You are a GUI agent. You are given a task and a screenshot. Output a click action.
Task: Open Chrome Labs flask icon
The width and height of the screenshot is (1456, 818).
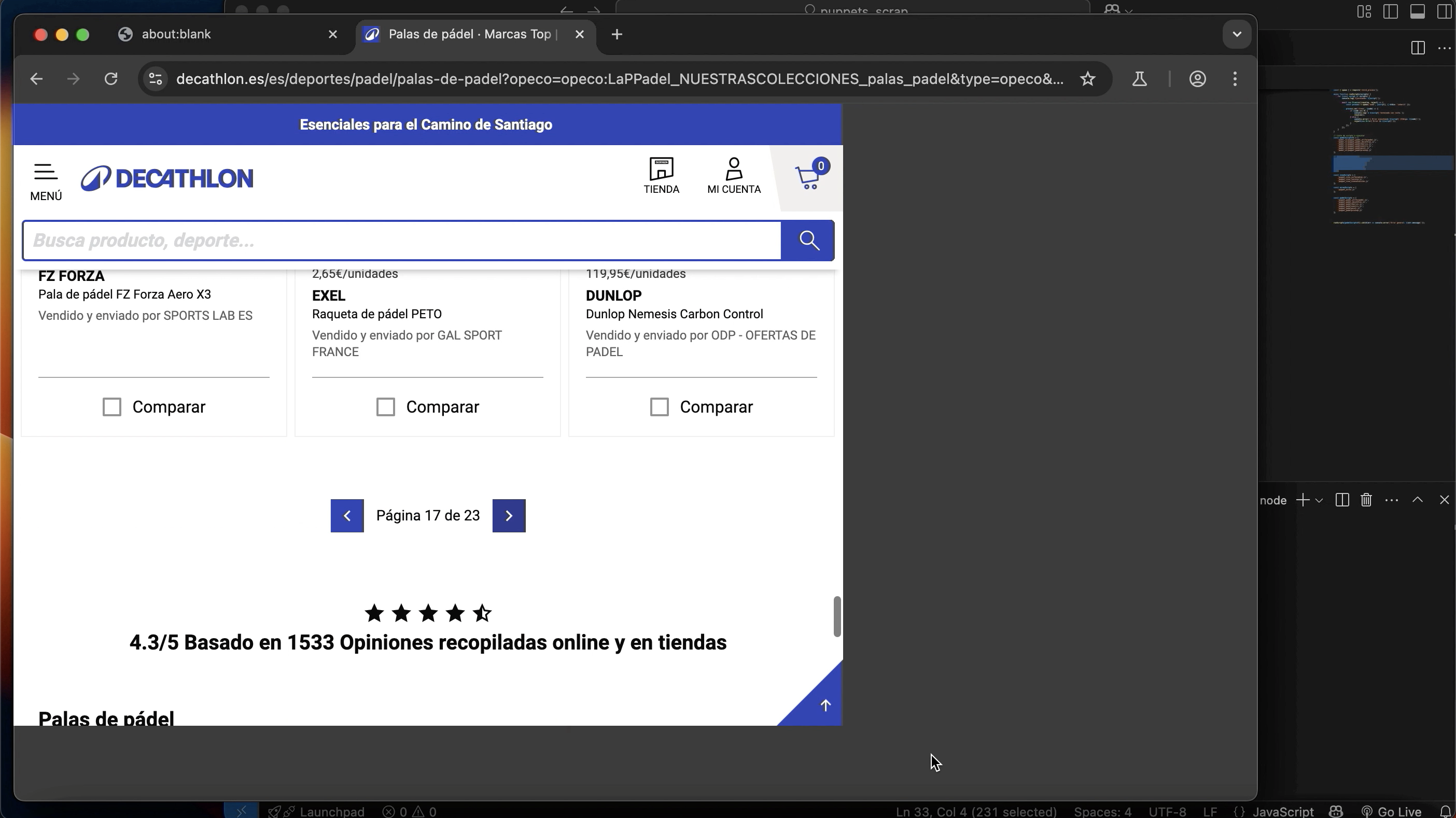tap(1140, 79)
